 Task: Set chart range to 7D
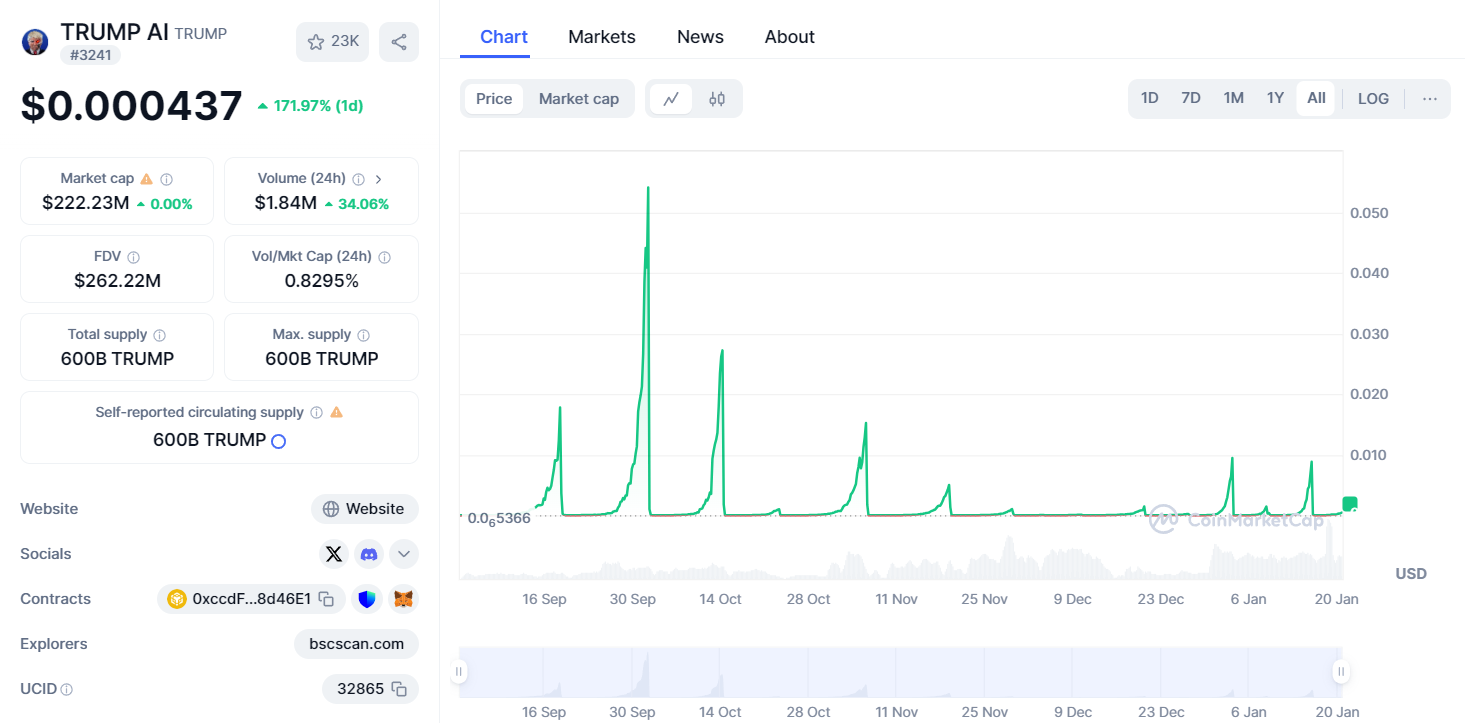[1191, 98]
